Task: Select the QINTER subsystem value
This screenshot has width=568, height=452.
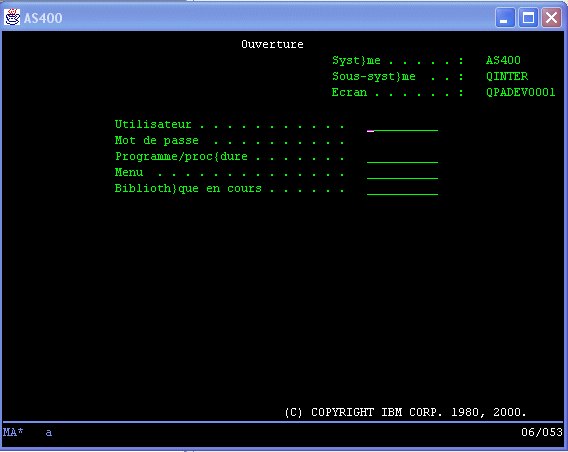Action: pos(507,76)
